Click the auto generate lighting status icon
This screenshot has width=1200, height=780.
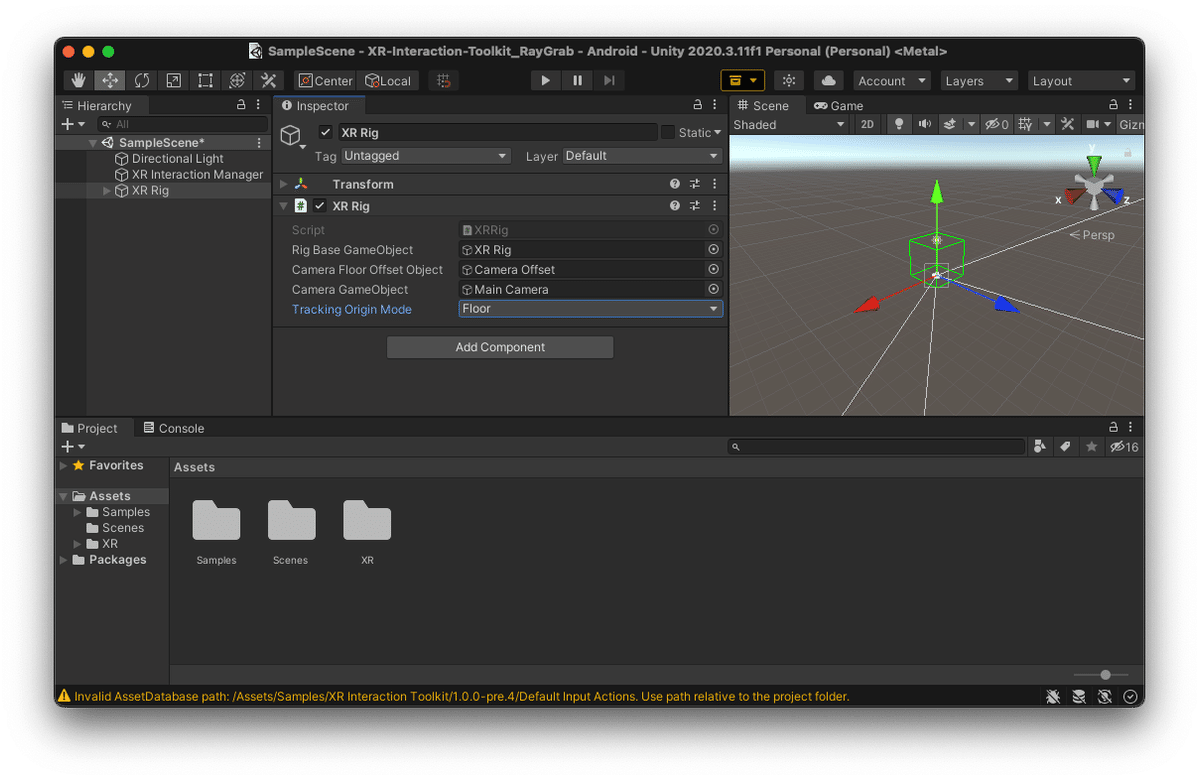pos(1105,696)
